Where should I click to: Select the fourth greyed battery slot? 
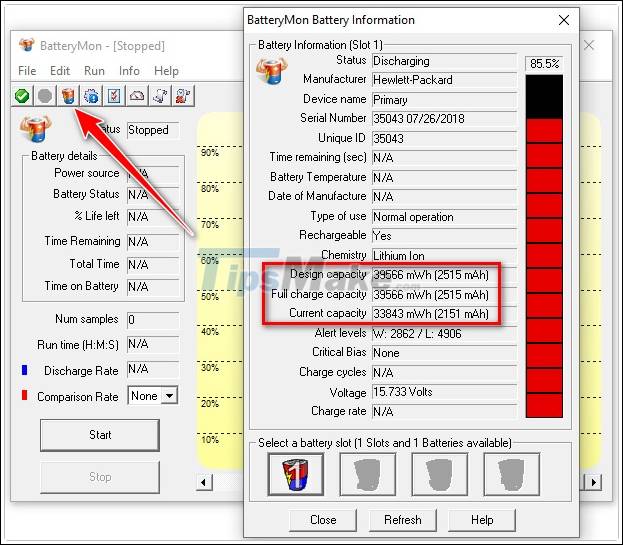coord(511,474)
